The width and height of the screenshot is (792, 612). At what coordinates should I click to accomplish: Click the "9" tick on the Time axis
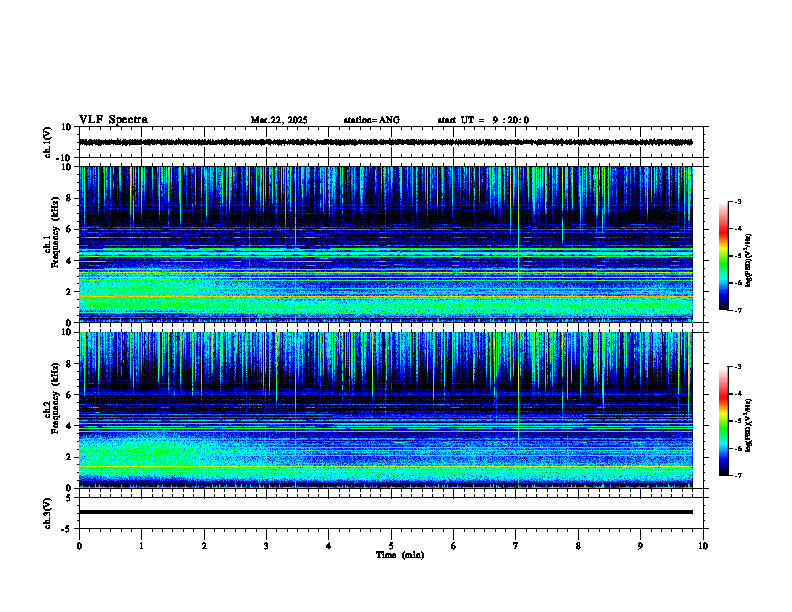coord(640,546)
